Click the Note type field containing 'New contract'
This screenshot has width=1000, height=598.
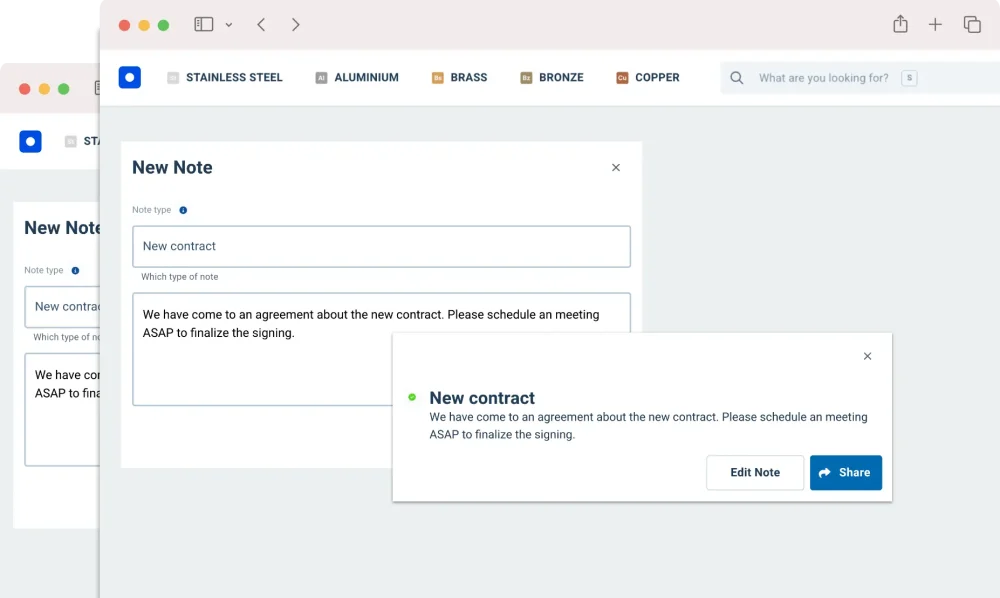click(x=381, y=246)
